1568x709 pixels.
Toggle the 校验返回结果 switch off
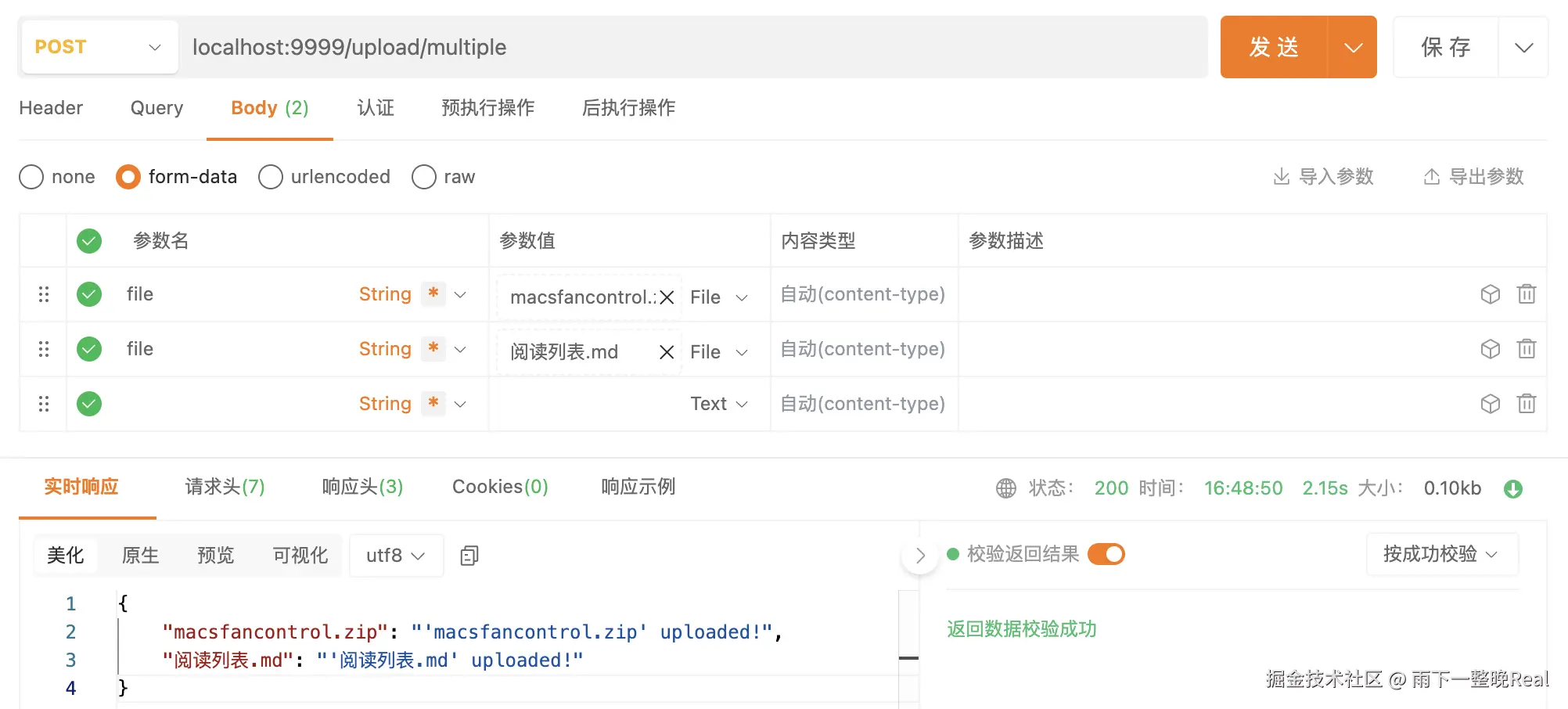pyautogui.click(x=1106, y=554)
